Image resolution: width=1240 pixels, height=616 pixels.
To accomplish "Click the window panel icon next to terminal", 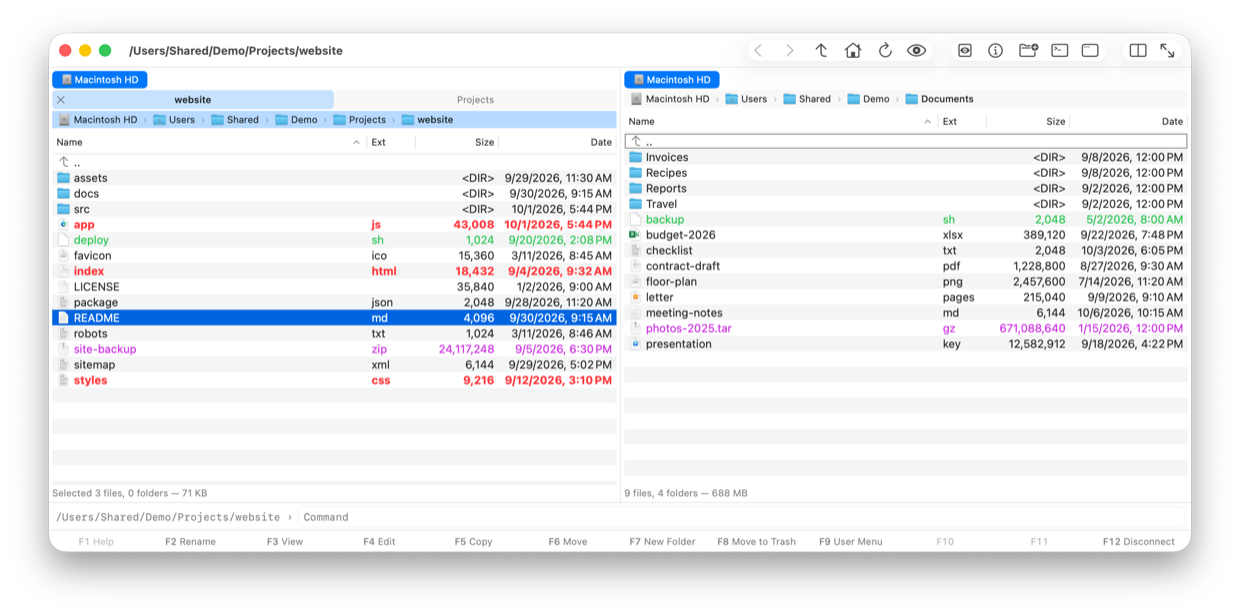I will (1091, 50).
